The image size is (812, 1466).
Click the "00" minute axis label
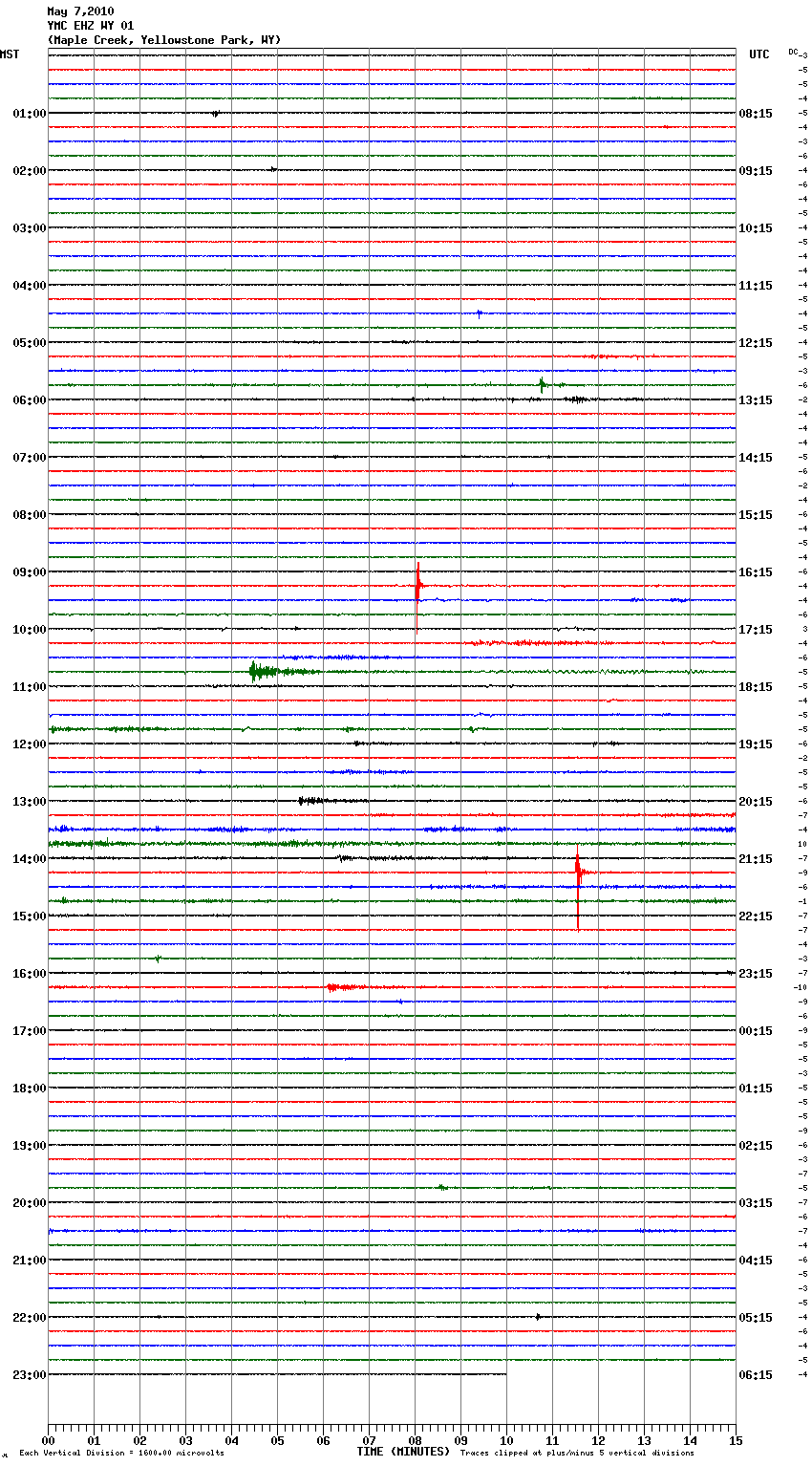pos(48,1441)
